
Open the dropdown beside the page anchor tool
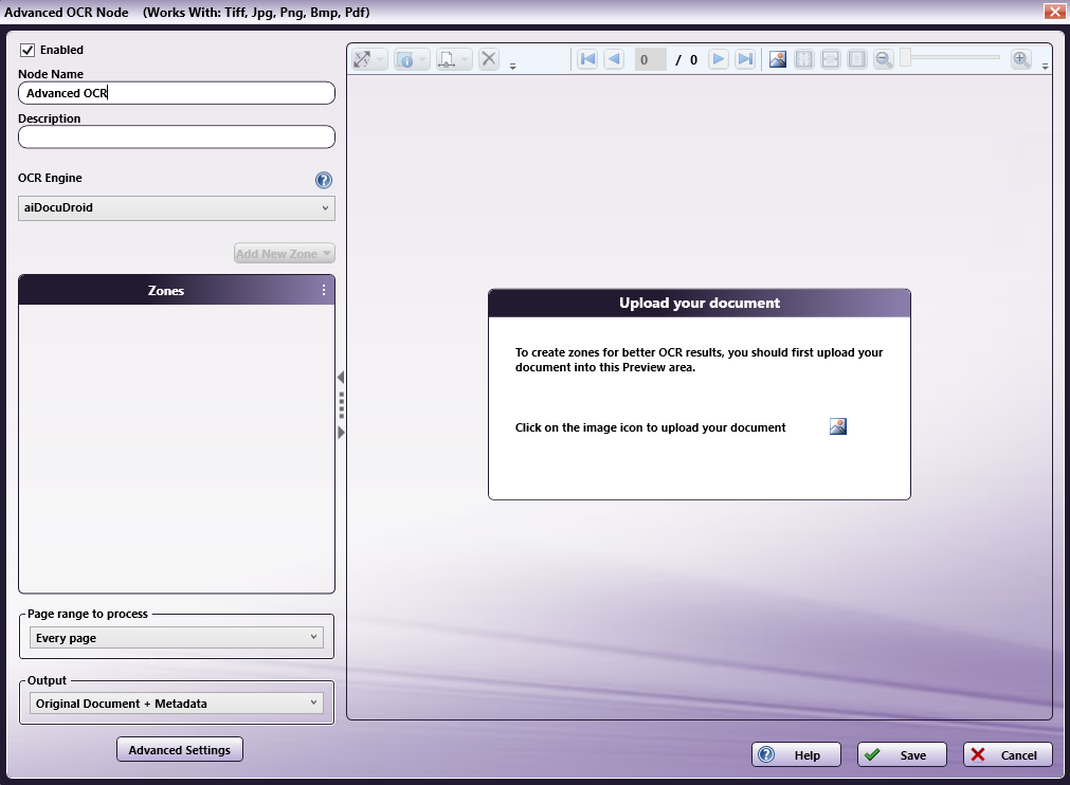465,59
